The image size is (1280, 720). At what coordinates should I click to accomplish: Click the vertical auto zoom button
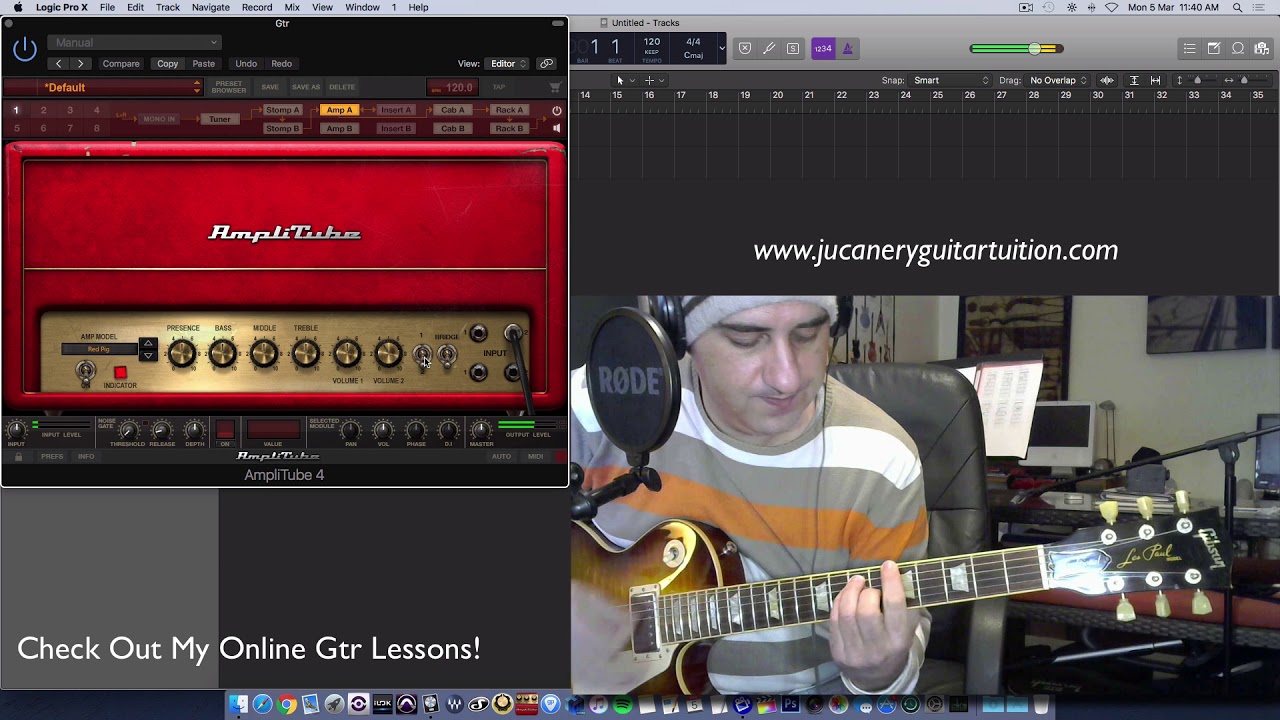coord(1133,80)
